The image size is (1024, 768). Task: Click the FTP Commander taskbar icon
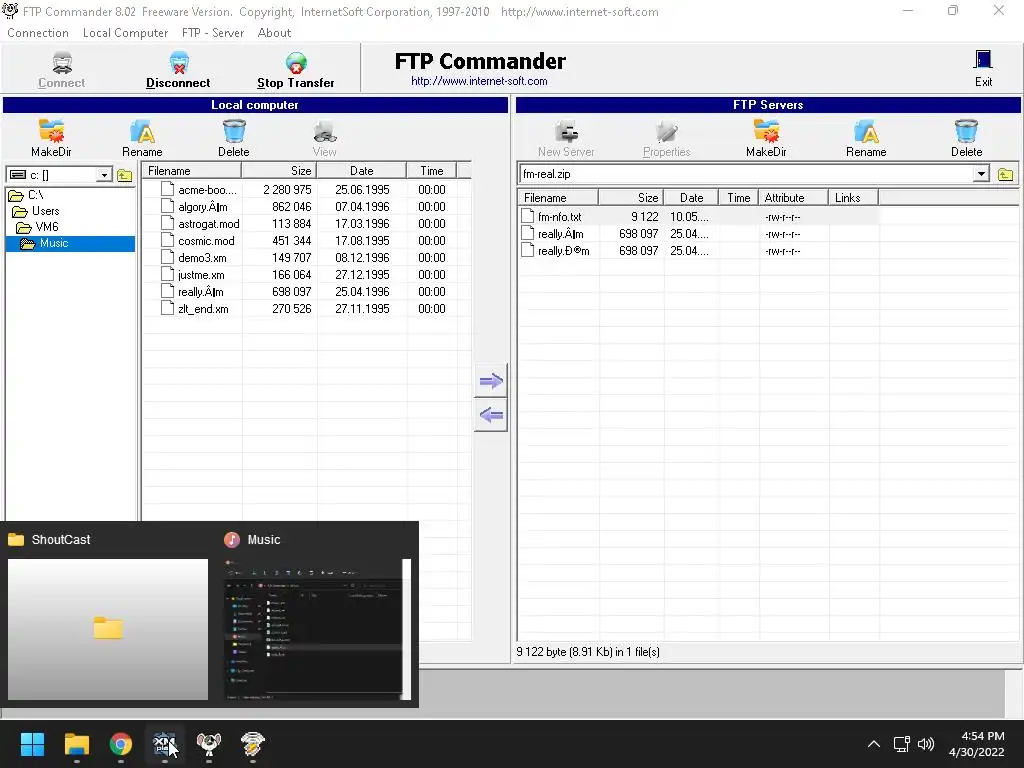coord(209,744)
